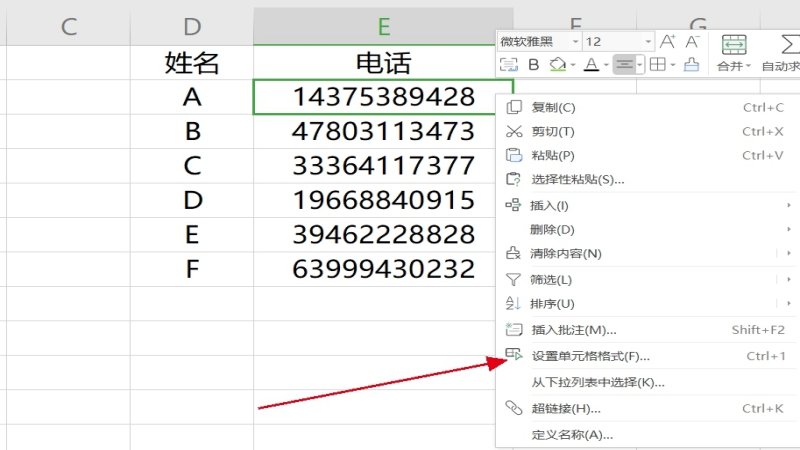Toggle center alignment in mini toolbar
Image resolution: width=800 pixels, height=450 pixels.
click(626, 65)
